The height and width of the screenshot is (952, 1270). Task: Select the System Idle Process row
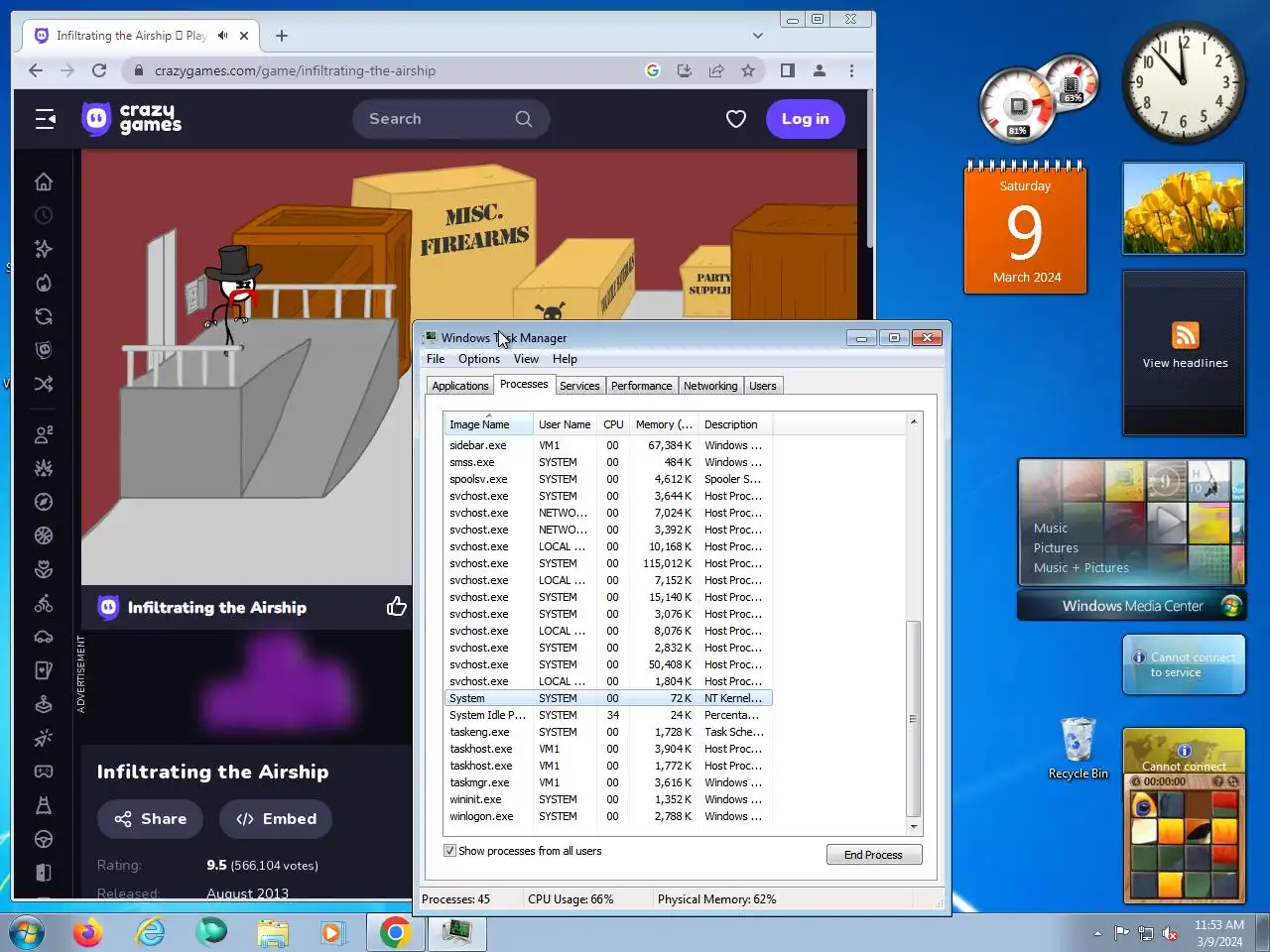coord(608,715)
